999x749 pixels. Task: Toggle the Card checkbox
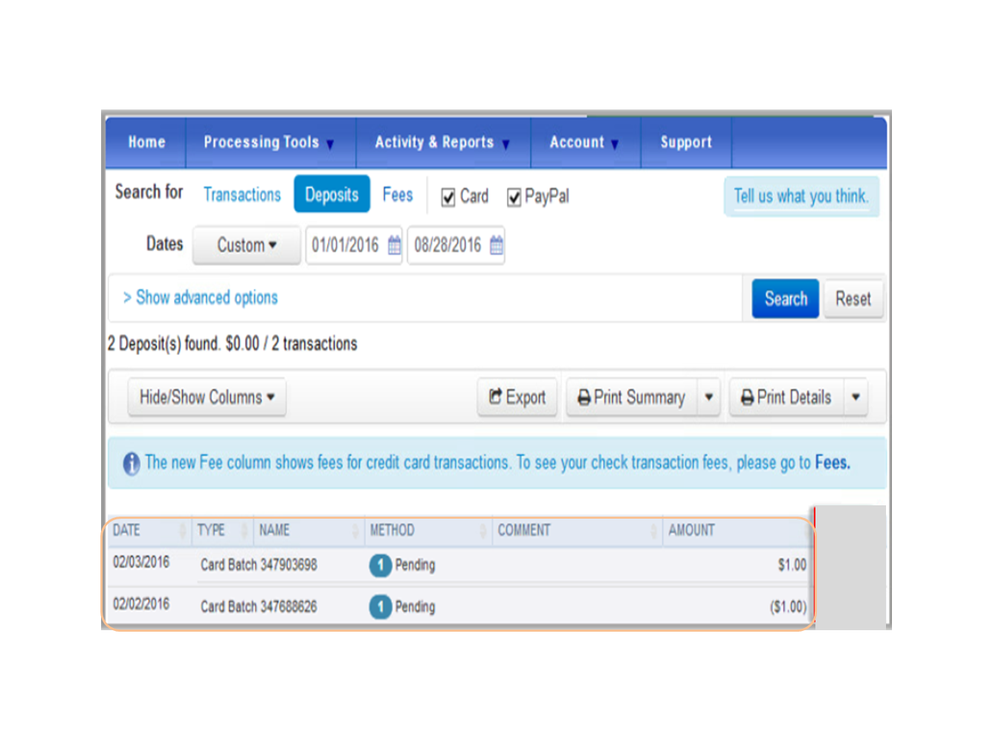coord(448,197)
